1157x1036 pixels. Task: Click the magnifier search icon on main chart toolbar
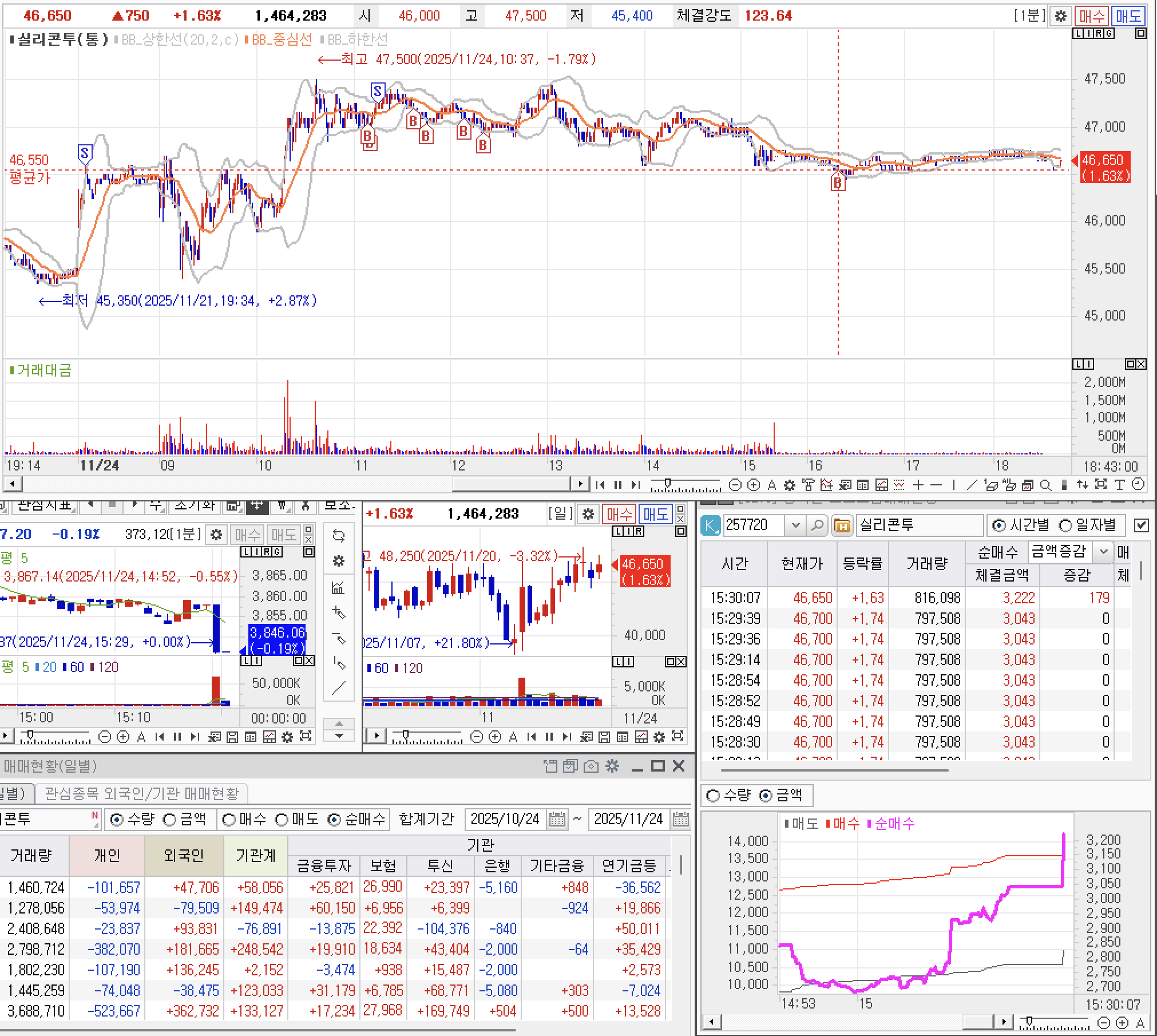click(1045, 485)
